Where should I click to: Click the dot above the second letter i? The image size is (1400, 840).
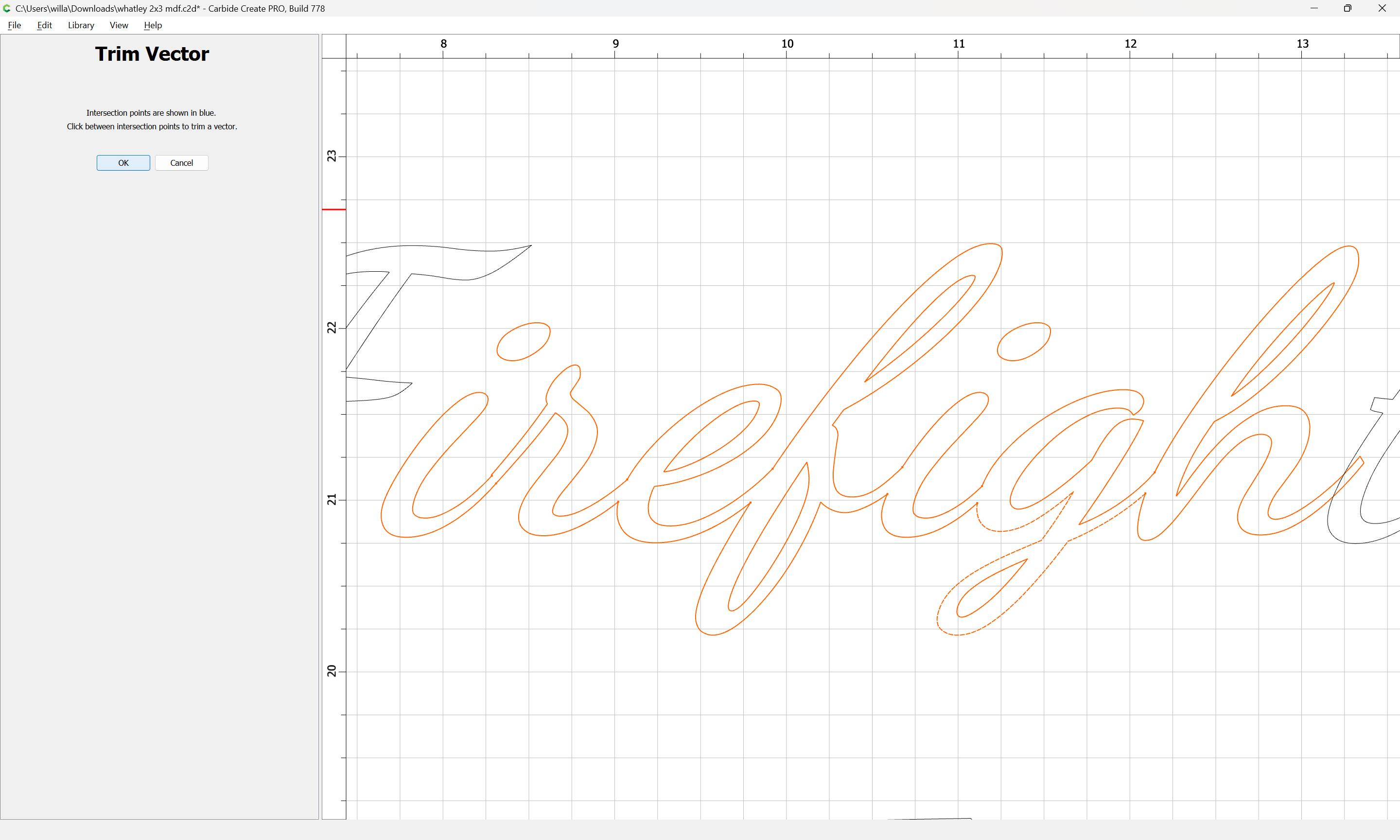click(x=1023, y=341)
